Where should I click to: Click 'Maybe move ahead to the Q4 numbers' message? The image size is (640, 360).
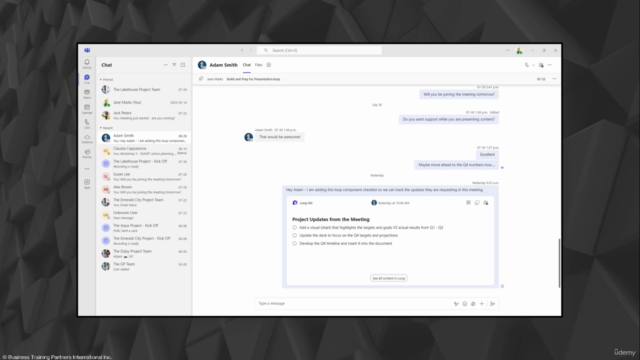(x=456, y=165)
